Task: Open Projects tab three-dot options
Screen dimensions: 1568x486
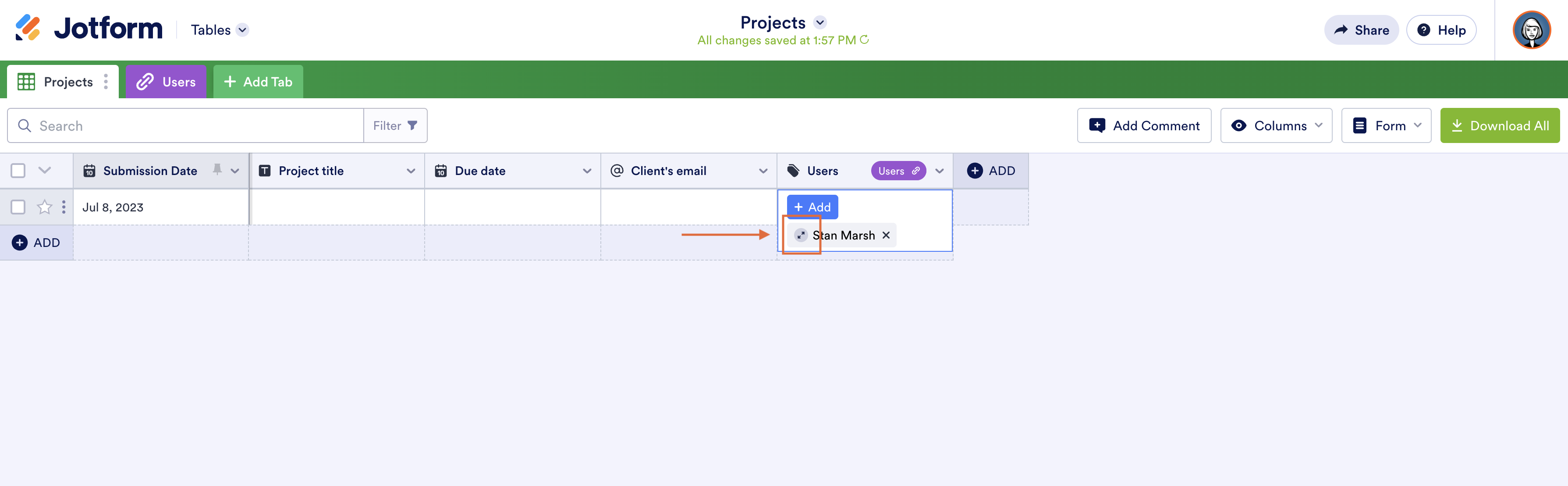Action: pyautogui.click(x=106, y=82)
